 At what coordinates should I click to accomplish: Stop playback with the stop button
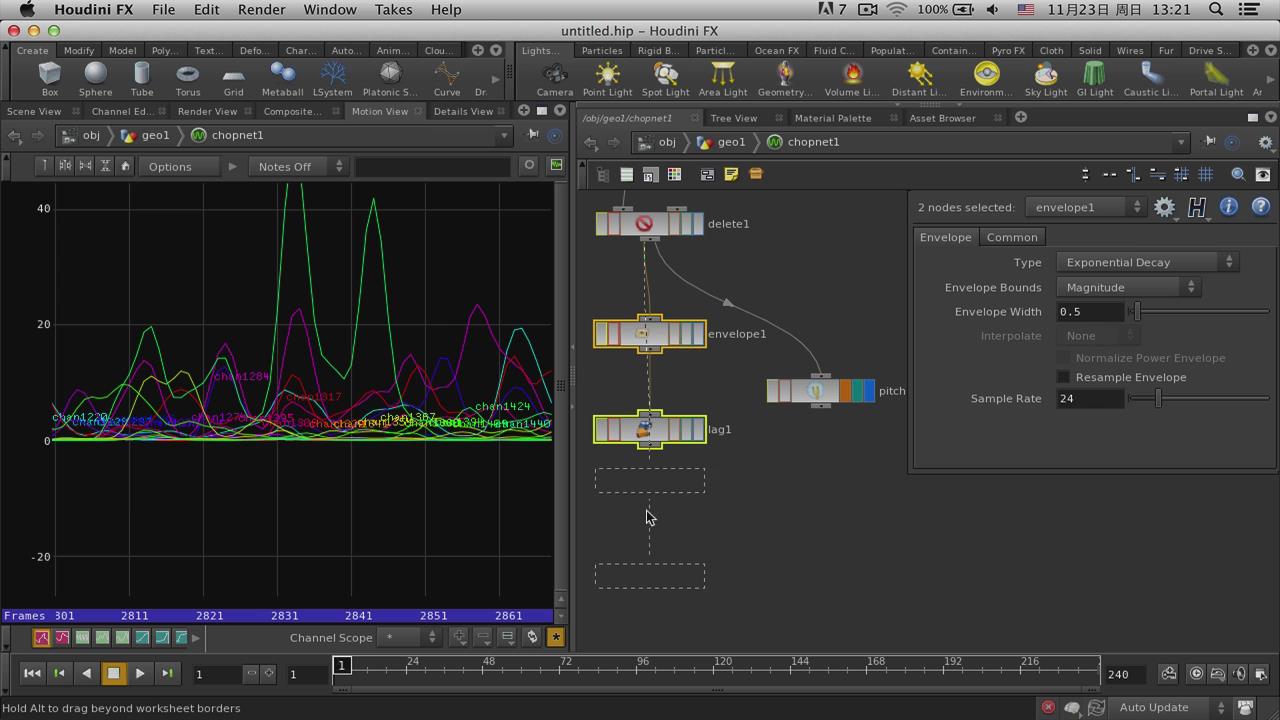click(113, 674)
